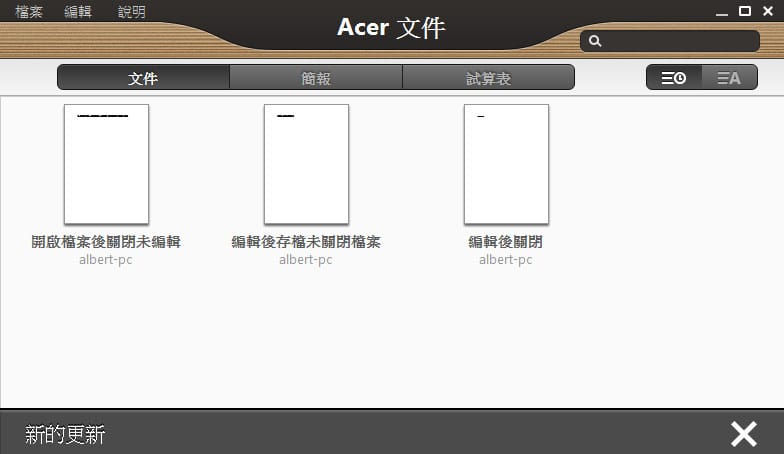Switch to the 試算表 tab

(488, 78)
